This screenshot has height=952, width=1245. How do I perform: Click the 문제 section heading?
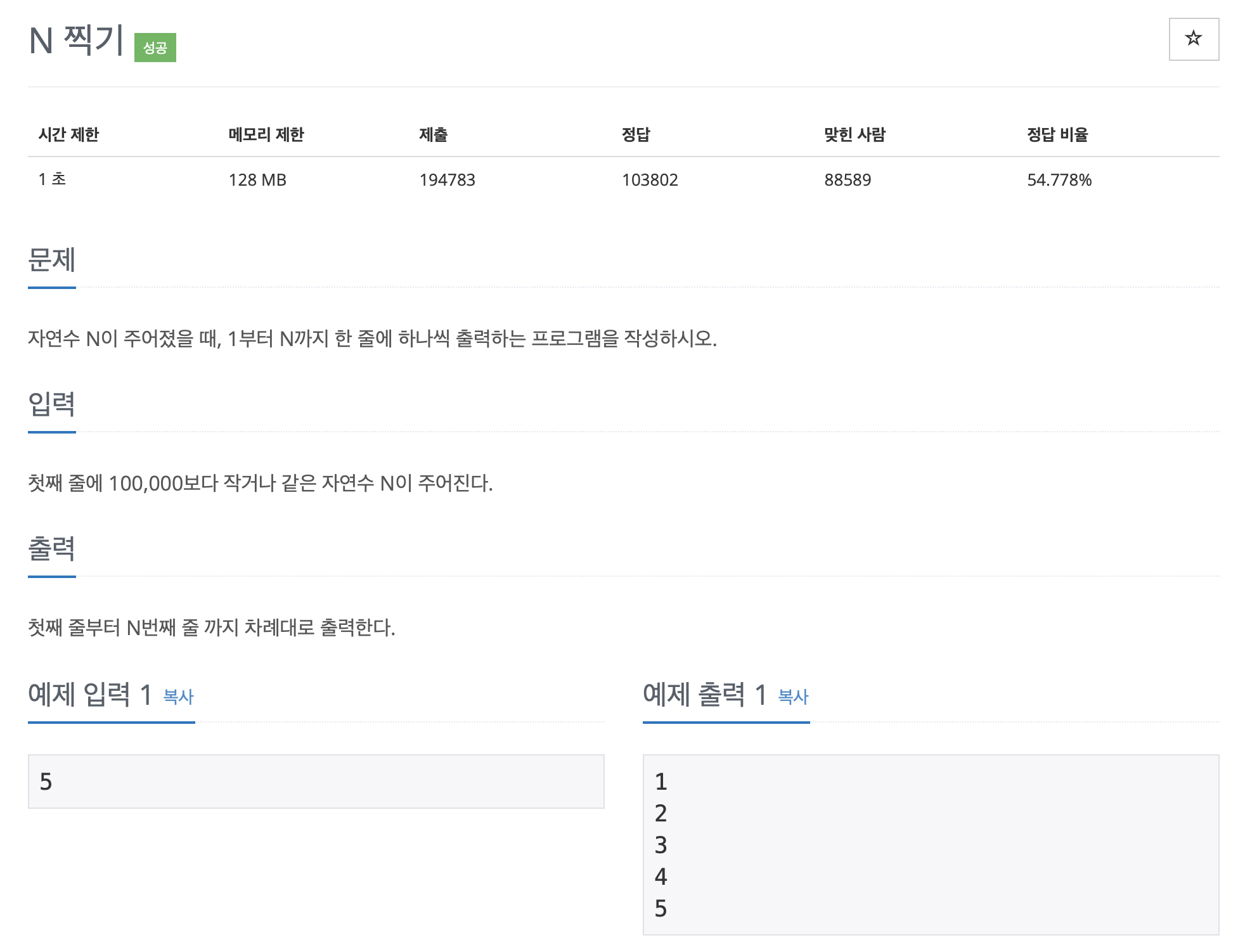click(x=51, y=260)
